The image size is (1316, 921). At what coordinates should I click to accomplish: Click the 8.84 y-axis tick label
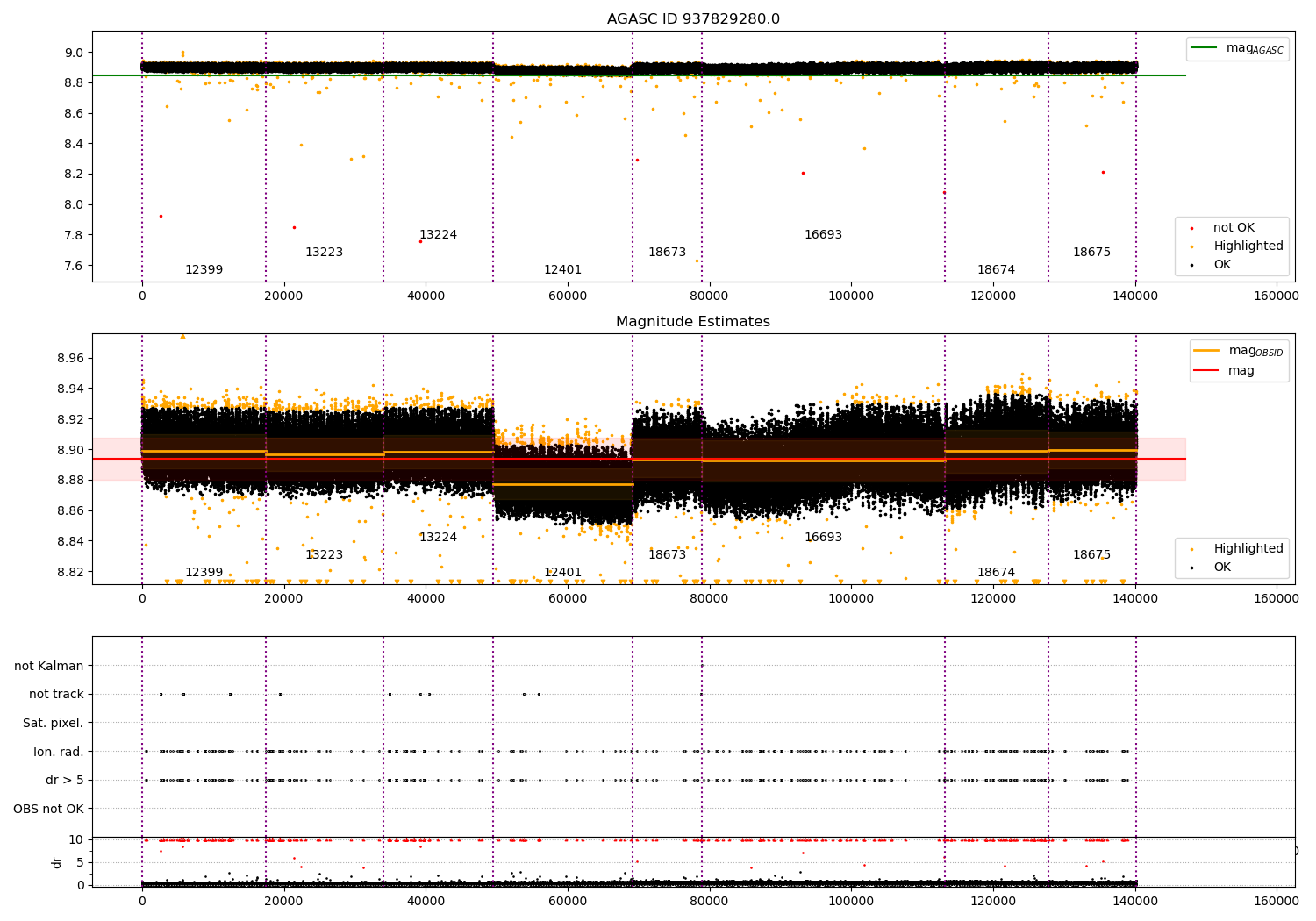[x=71, y=541]
